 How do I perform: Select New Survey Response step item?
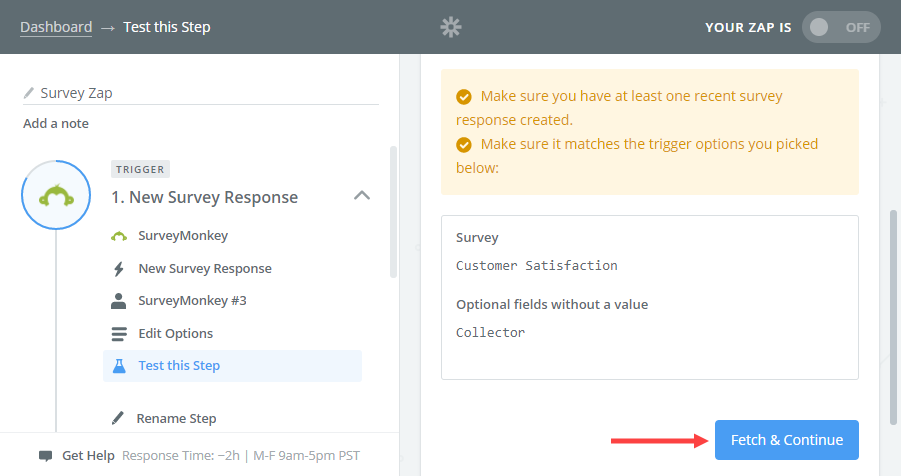pyautogui.click(x=205, y=268)
